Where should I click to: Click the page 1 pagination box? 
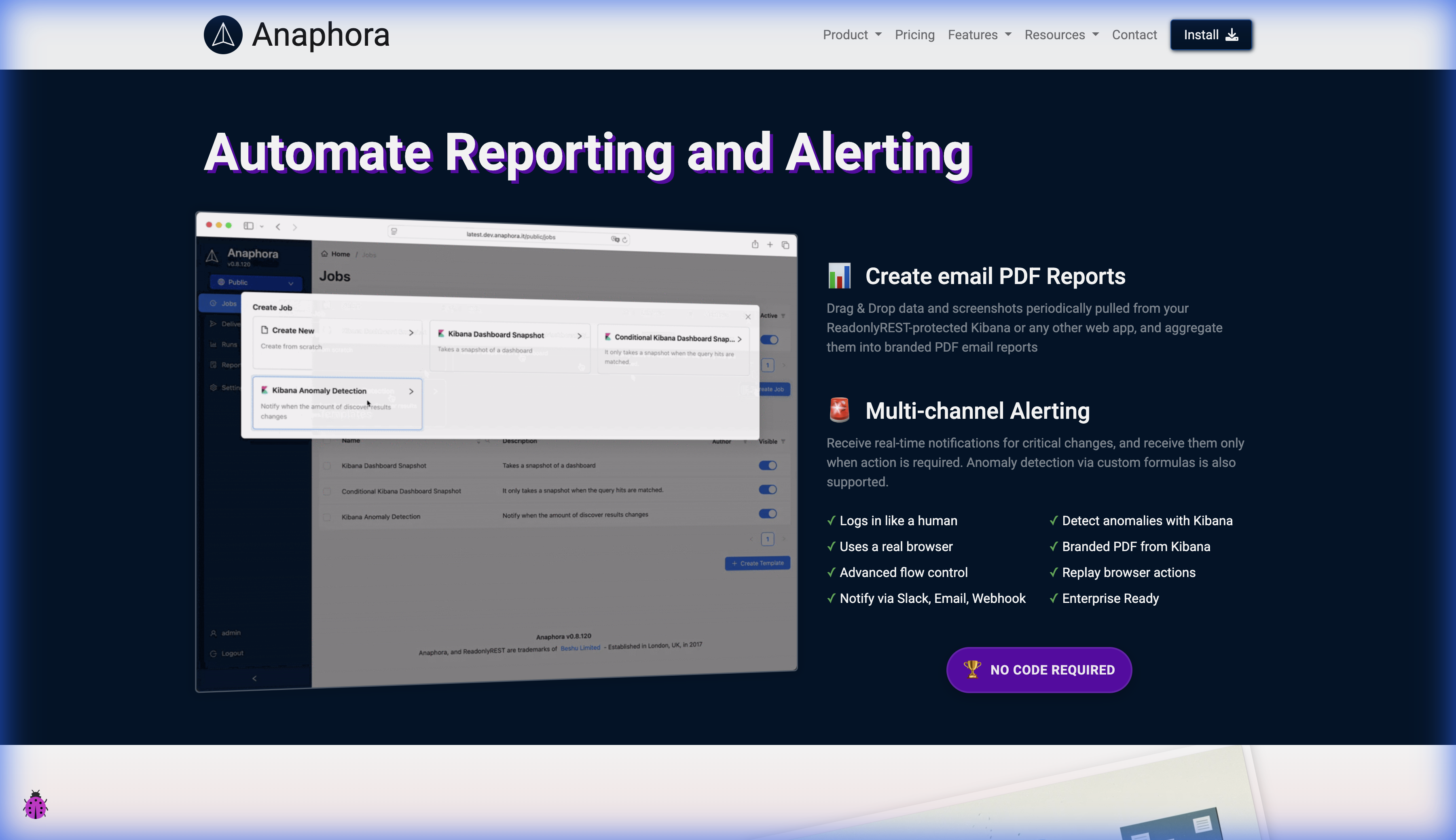pos(768,538)
